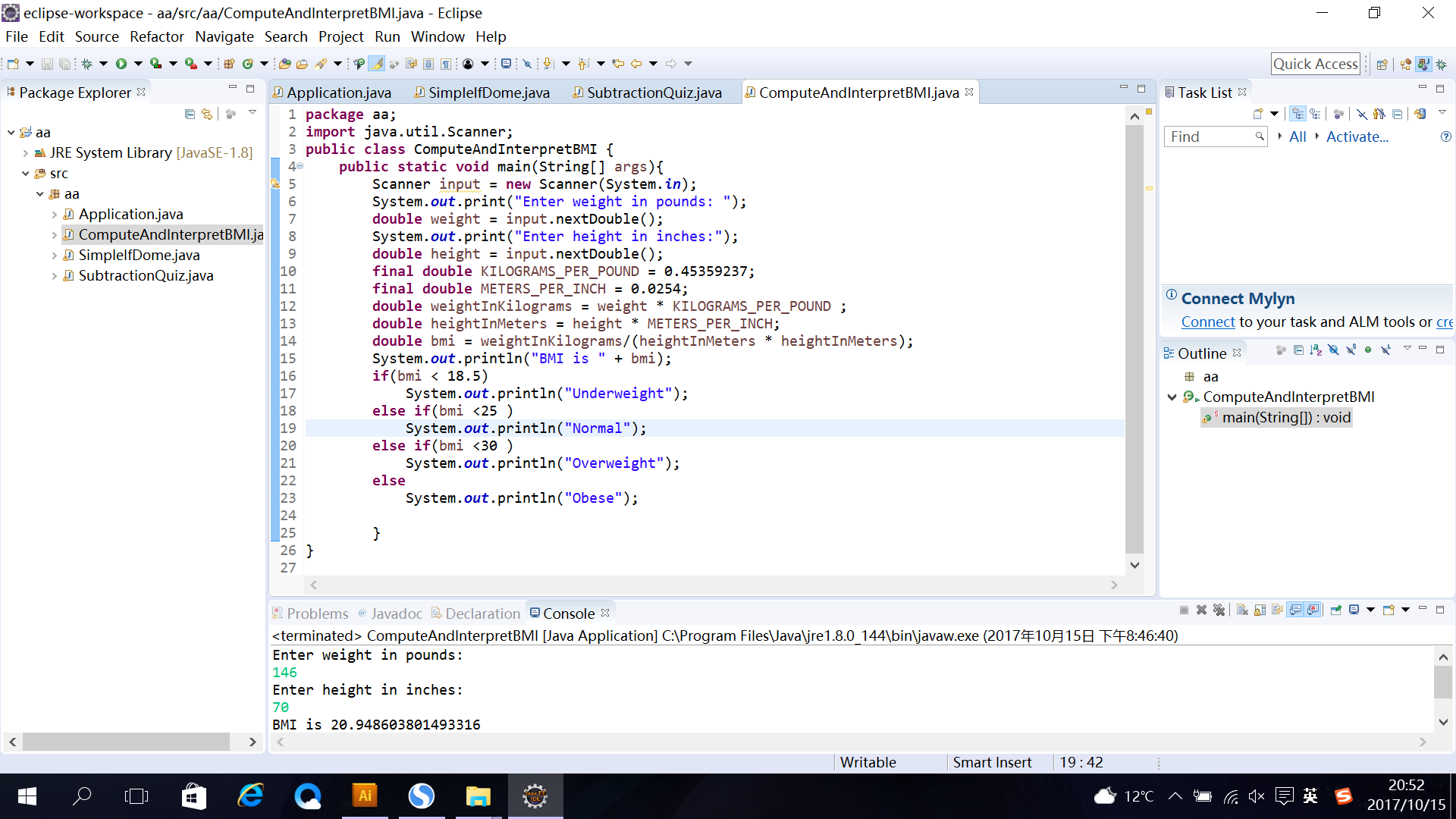Toggle Categorized view in Task List
The image size is (1456, 819).
click(1298, 114)
